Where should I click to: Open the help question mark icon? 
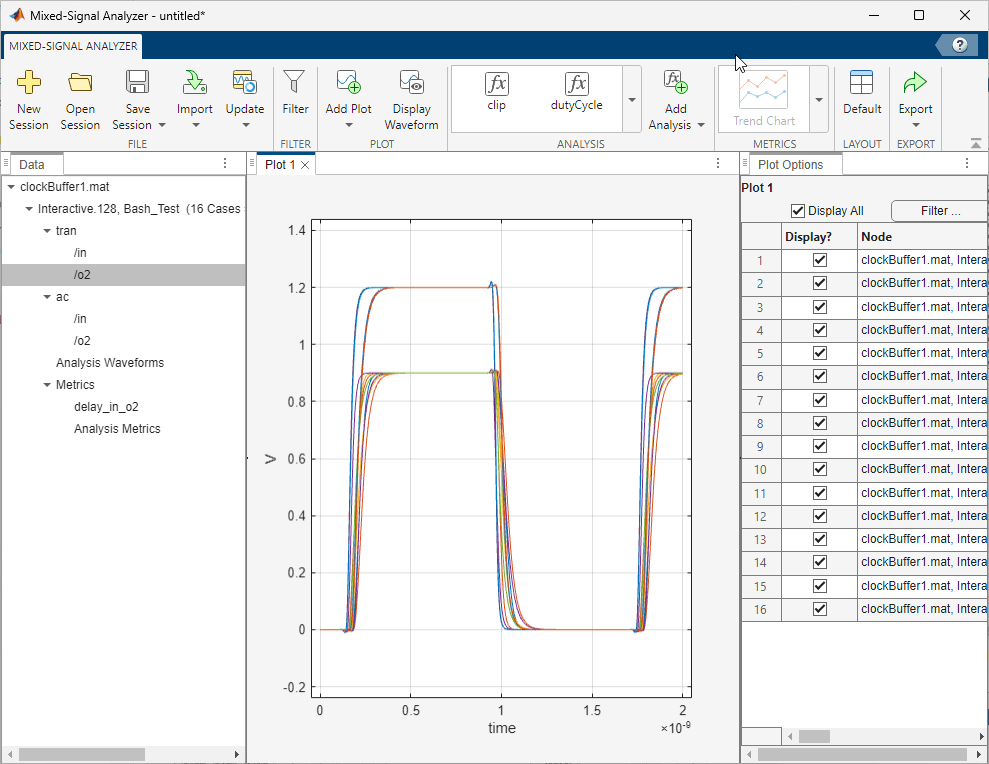tap(959, 45)
